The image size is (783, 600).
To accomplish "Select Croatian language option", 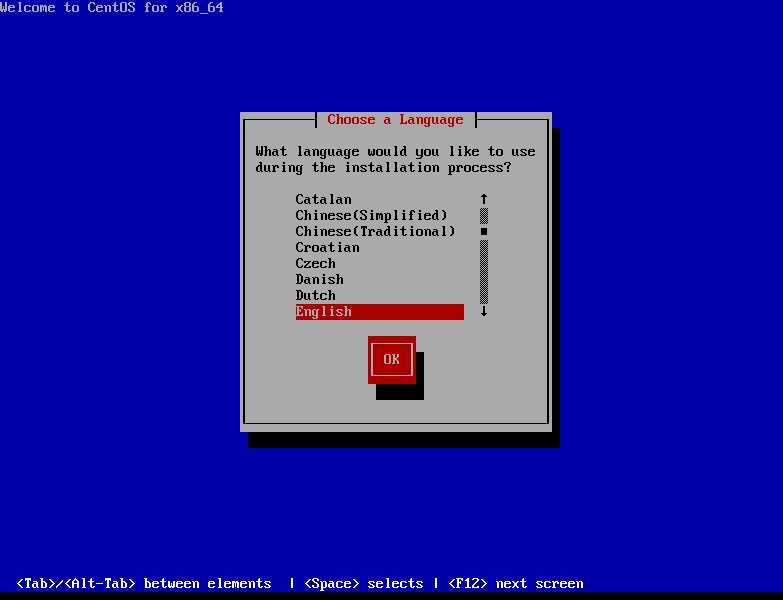I will [380, 247].
